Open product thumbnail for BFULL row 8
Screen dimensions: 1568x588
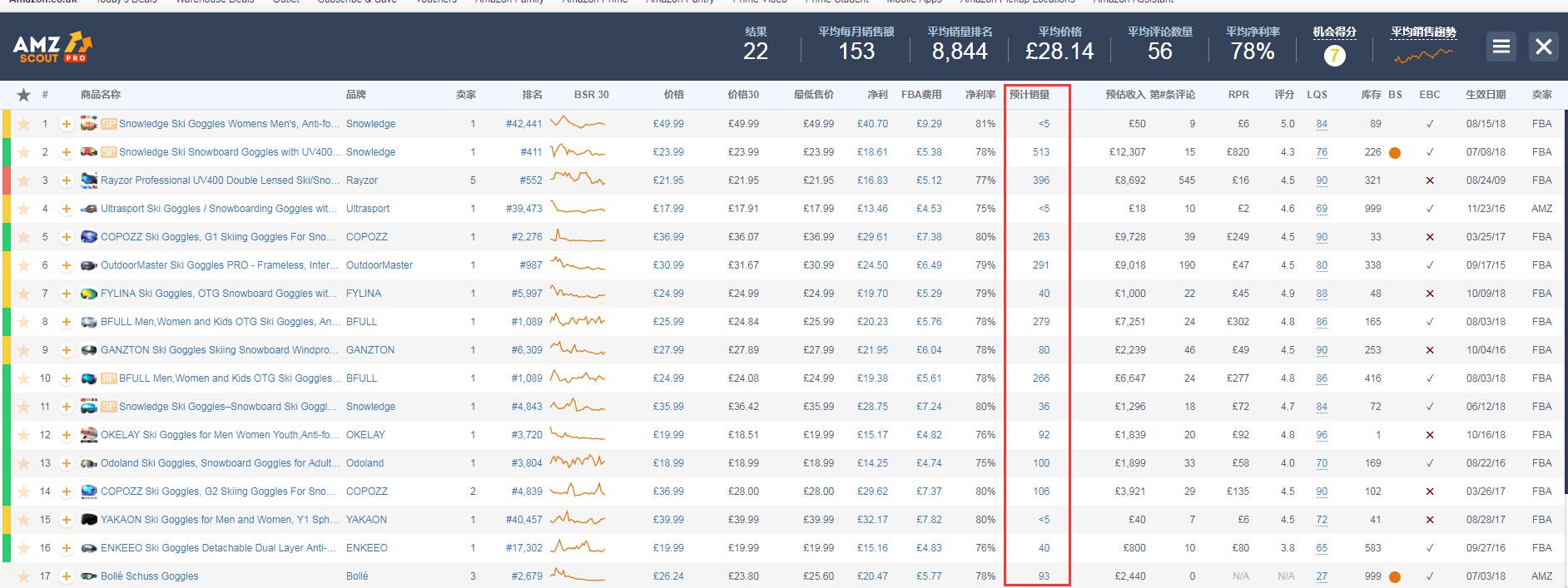tap(89, 322)
